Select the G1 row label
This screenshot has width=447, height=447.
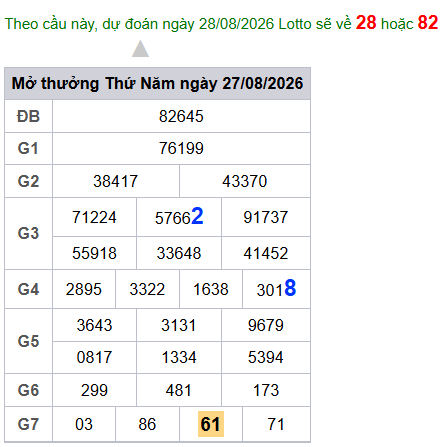(x=28, y=148)
